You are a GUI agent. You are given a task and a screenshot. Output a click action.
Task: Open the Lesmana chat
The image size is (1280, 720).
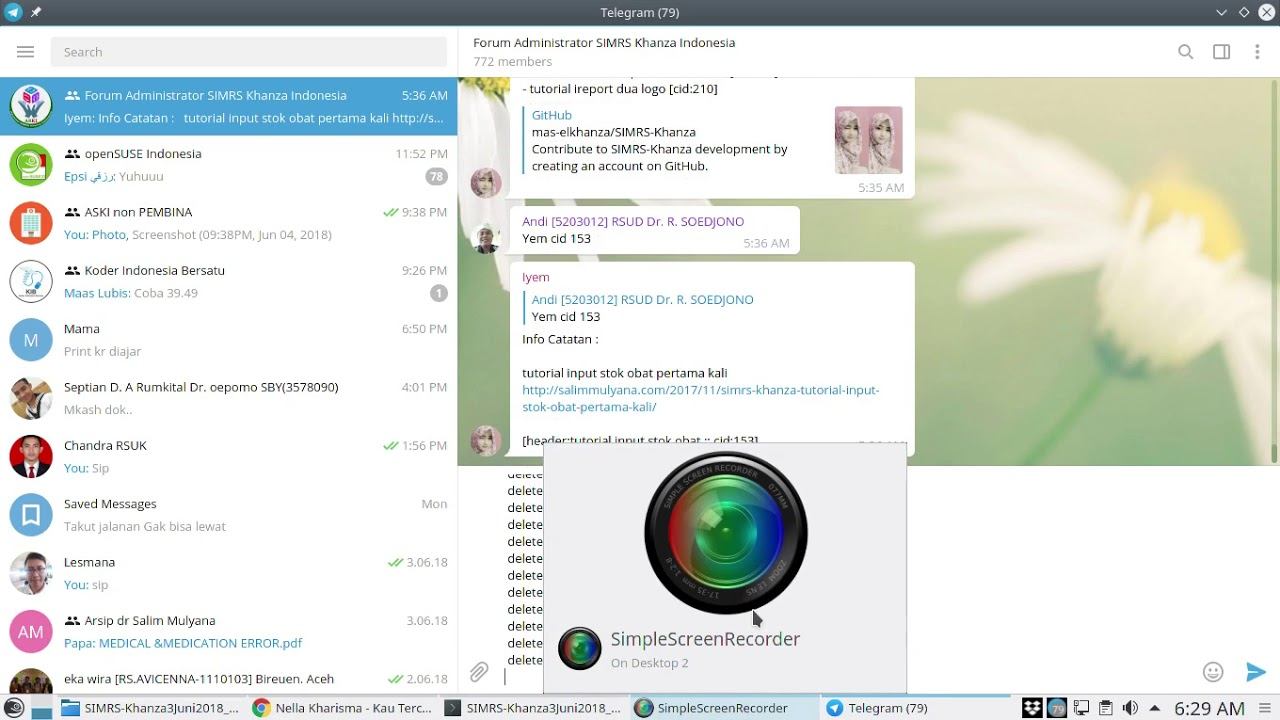[x=229, y=573]
